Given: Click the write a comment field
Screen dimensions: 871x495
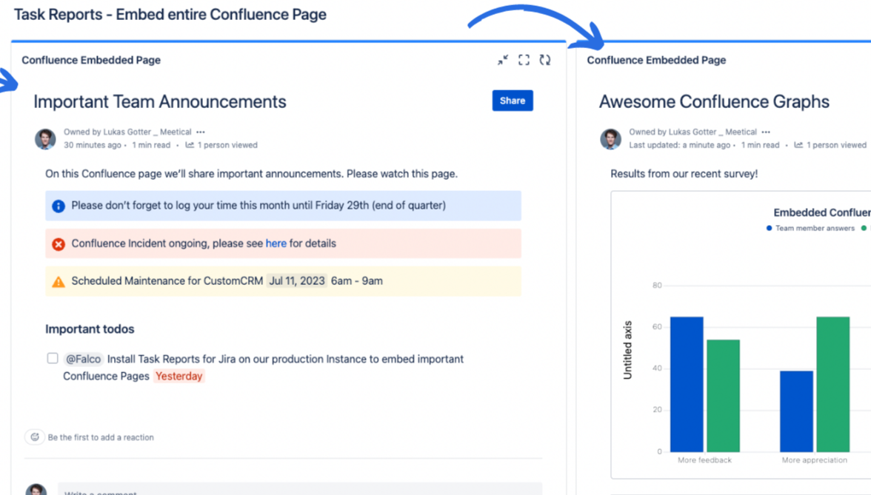Looking at the screenshot, I should (x=299, y=490).
